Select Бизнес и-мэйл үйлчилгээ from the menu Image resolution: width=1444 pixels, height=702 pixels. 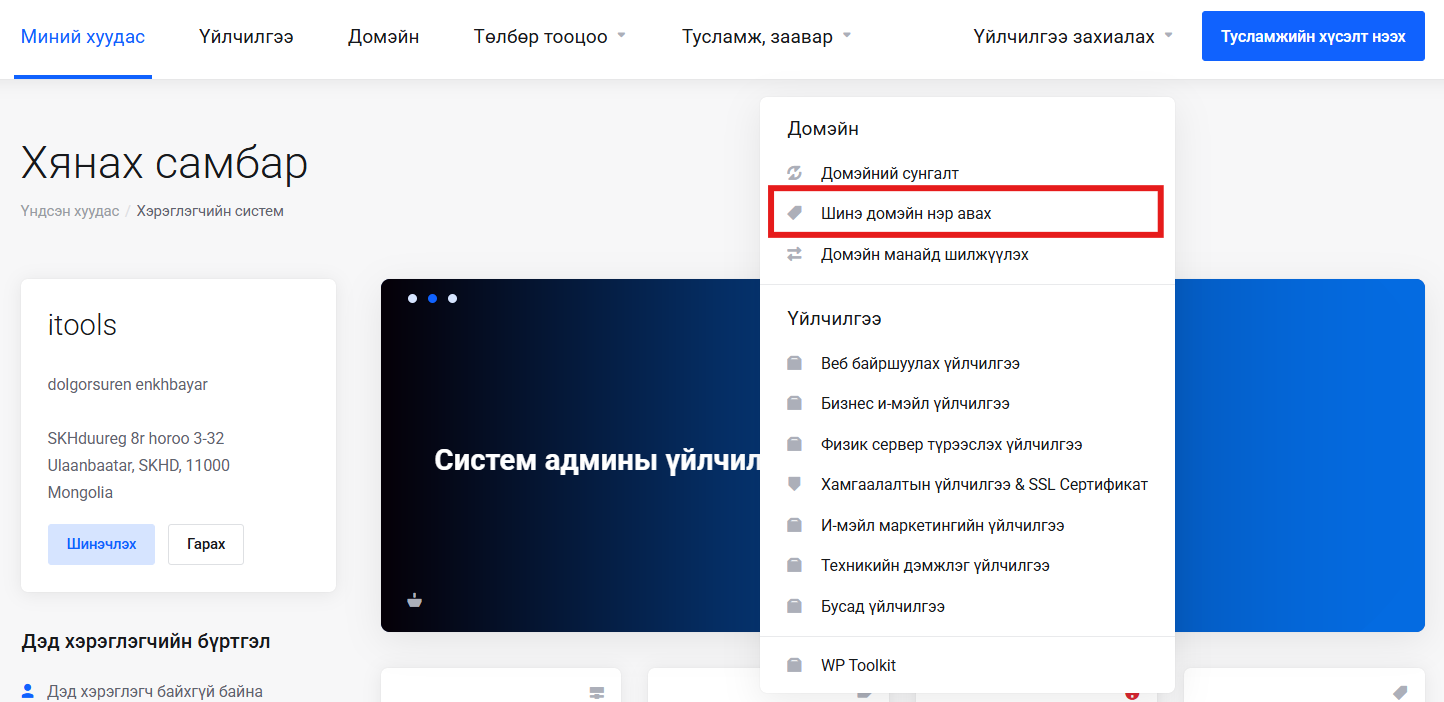915,404
